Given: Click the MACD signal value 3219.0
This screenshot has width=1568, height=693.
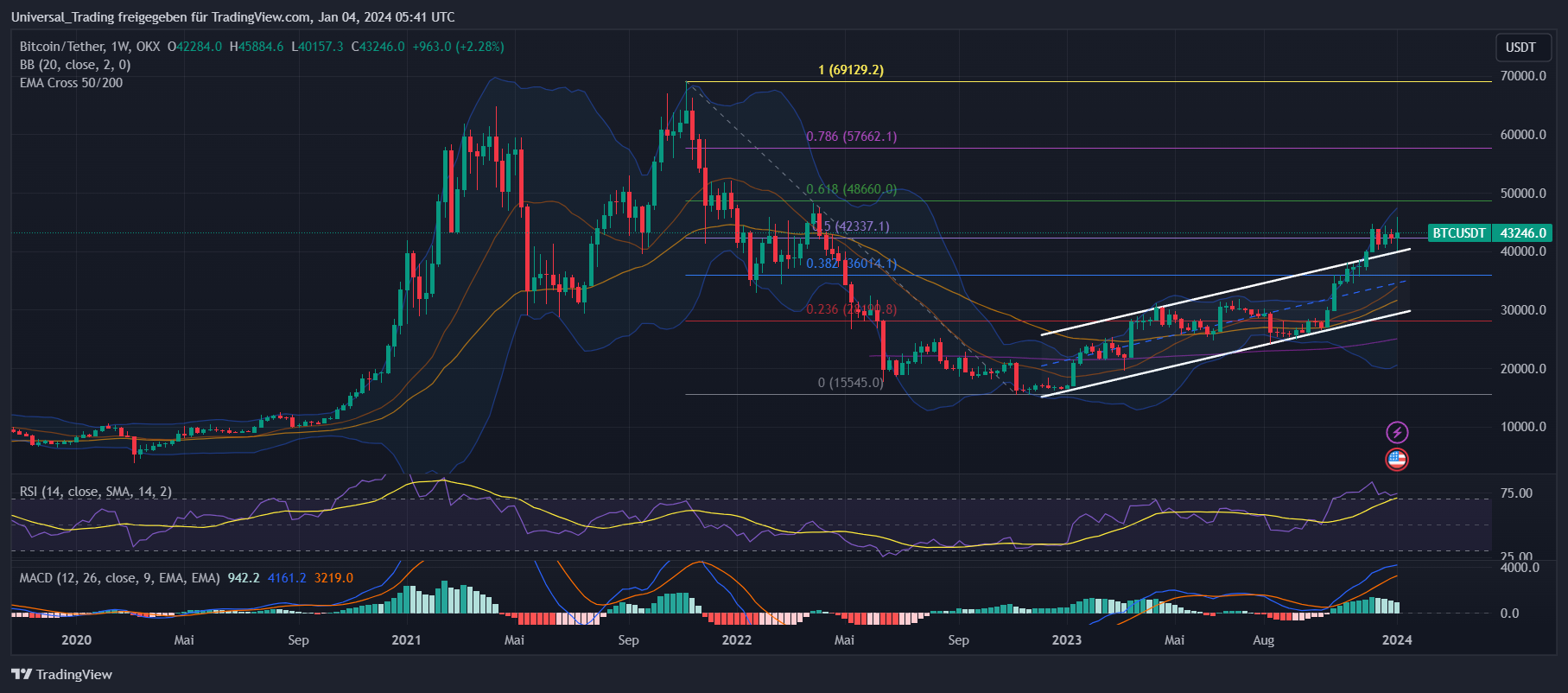Looking at the screenshot, I should coord(333,578).
